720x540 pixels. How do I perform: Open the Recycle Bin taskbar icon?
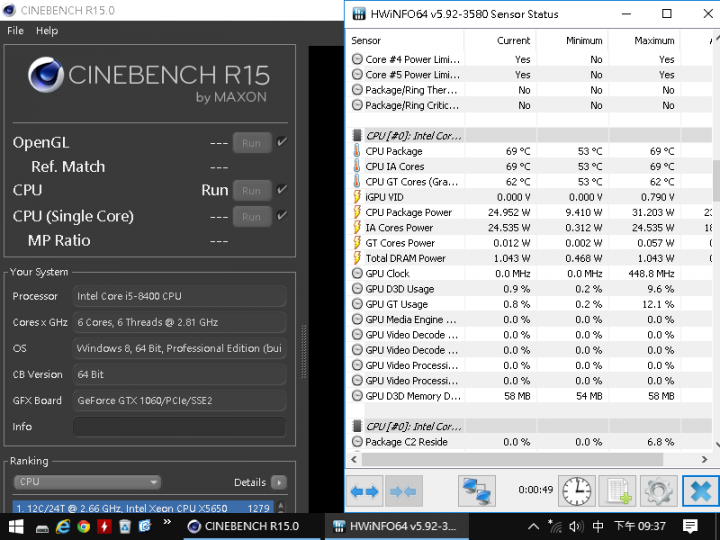point(124,526)
